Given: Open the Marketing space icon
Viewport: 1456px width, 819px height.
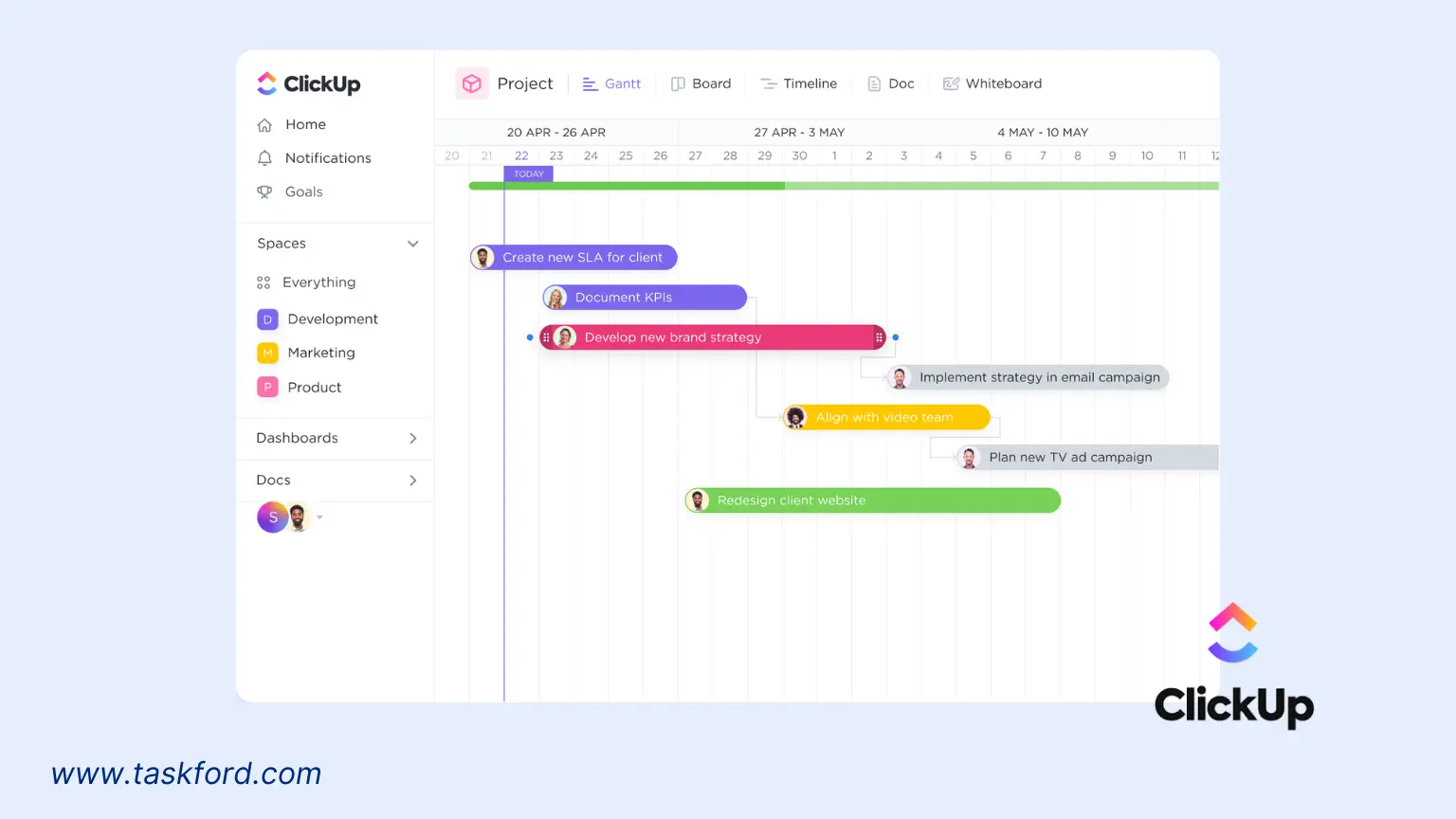Looking at the screenshot, I should [266, 352].
